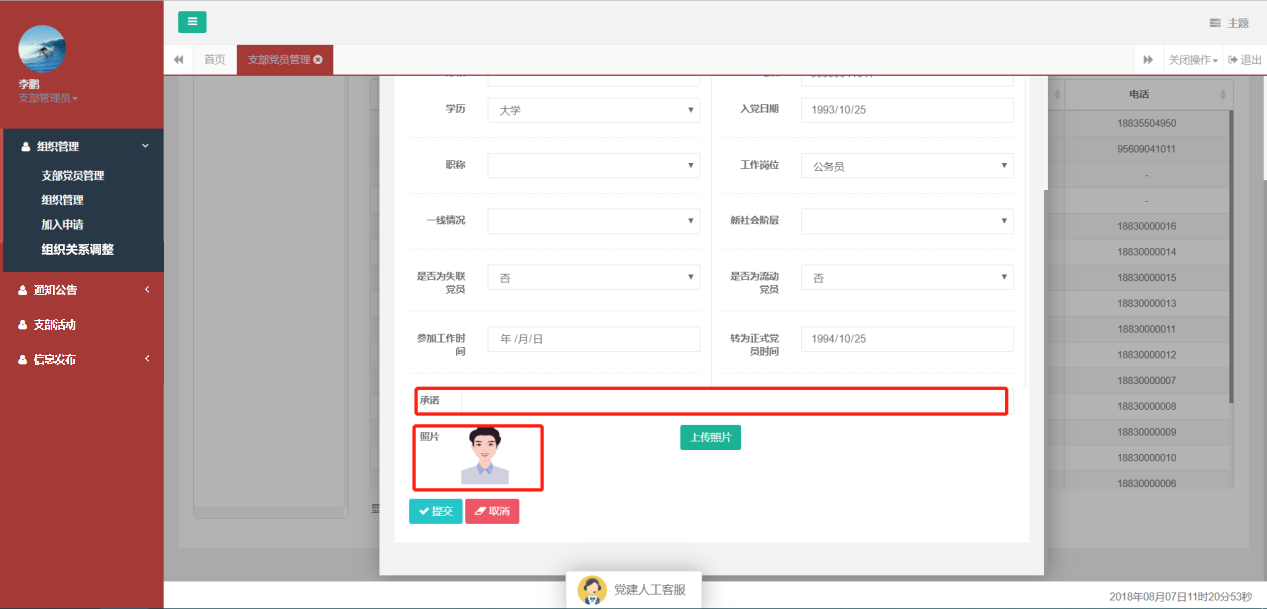1267x609 pixels.
Task: Click the user avatar picture in sidebar
Action: click(x=42, y=49)
